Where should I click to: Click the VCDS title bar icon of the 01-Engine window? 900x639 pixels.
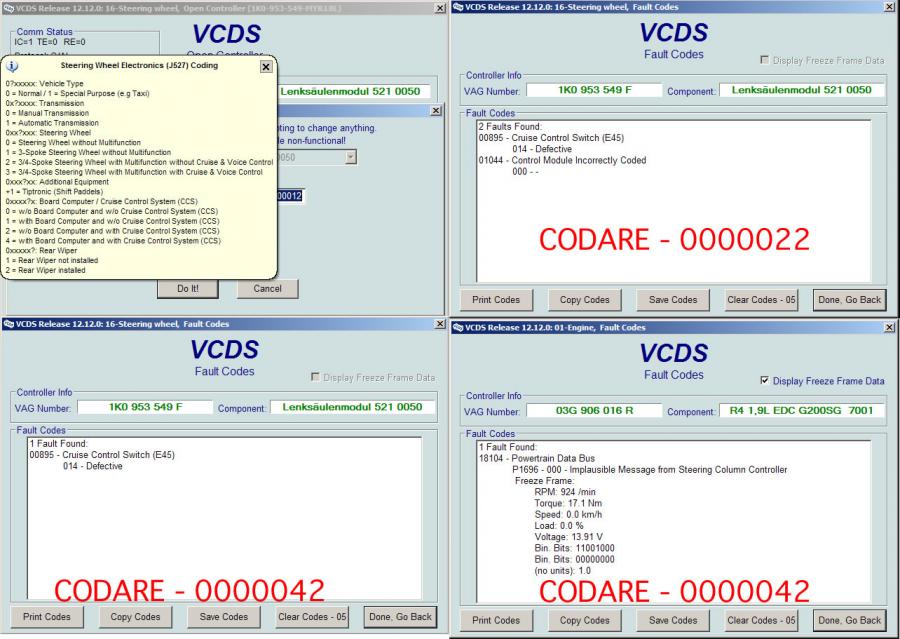(x=458, y=327)
